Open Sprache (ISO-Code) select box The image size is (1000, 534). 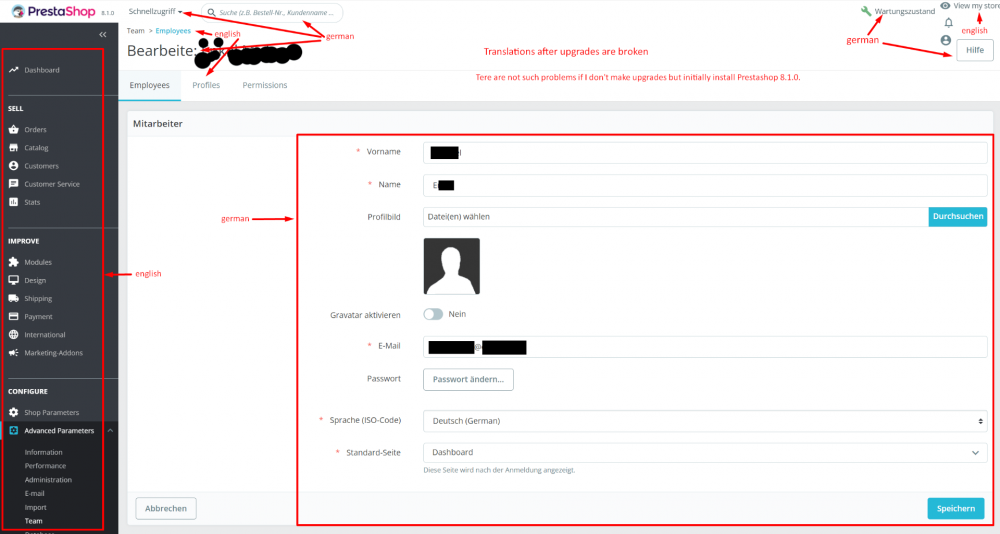pyautogui.click(x=705, y=421)
